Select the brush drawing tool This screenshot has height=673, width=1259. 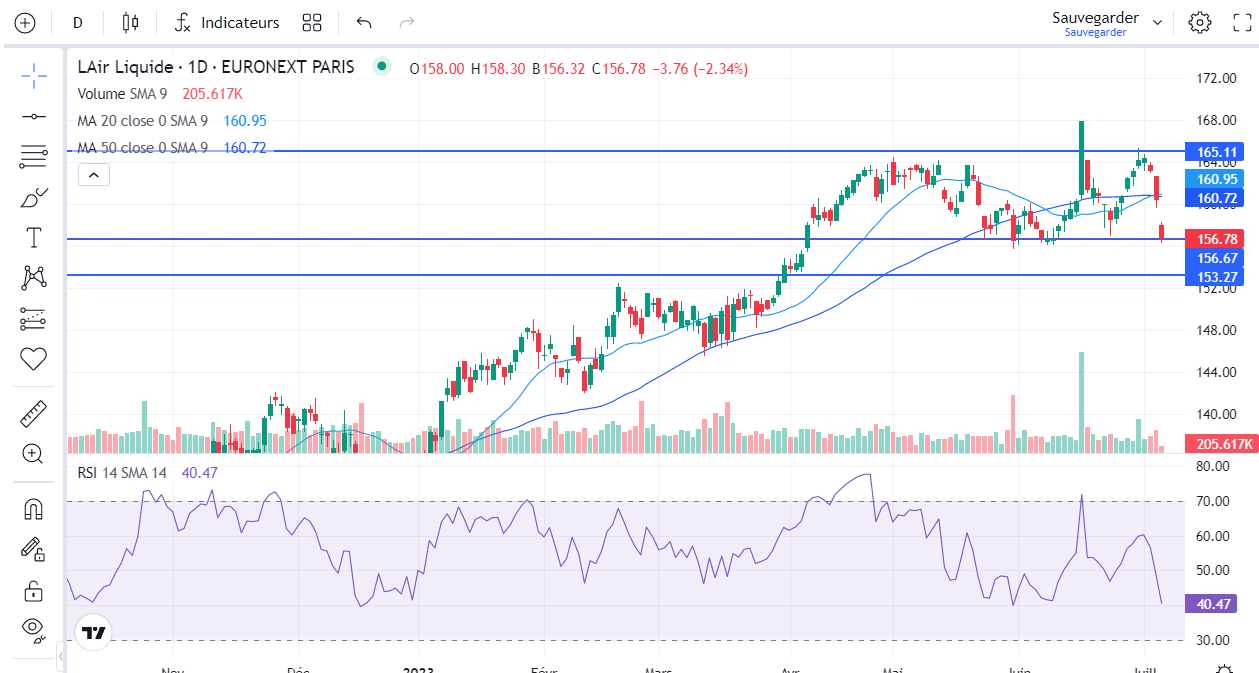[x=33, y=197]
